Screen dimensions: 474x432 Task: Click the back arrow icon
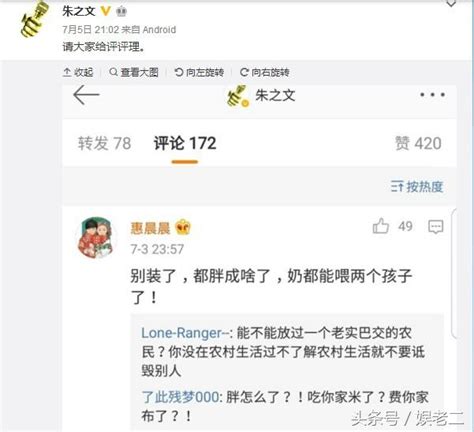coord(86,95)
